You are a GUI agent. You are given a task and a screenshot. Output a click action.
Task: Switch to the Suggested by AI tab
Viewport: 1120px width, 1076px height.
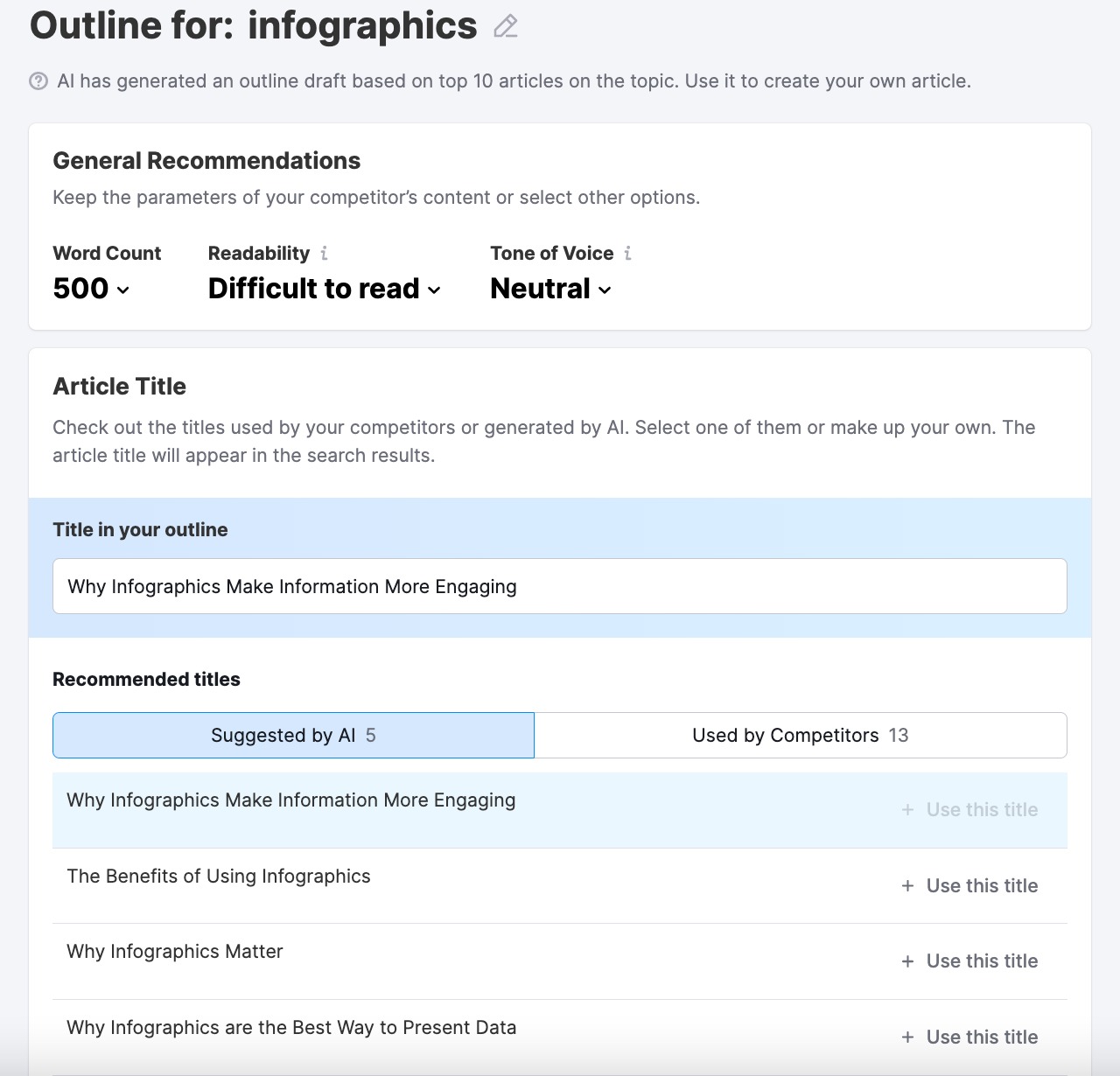[x=293, y=735]
